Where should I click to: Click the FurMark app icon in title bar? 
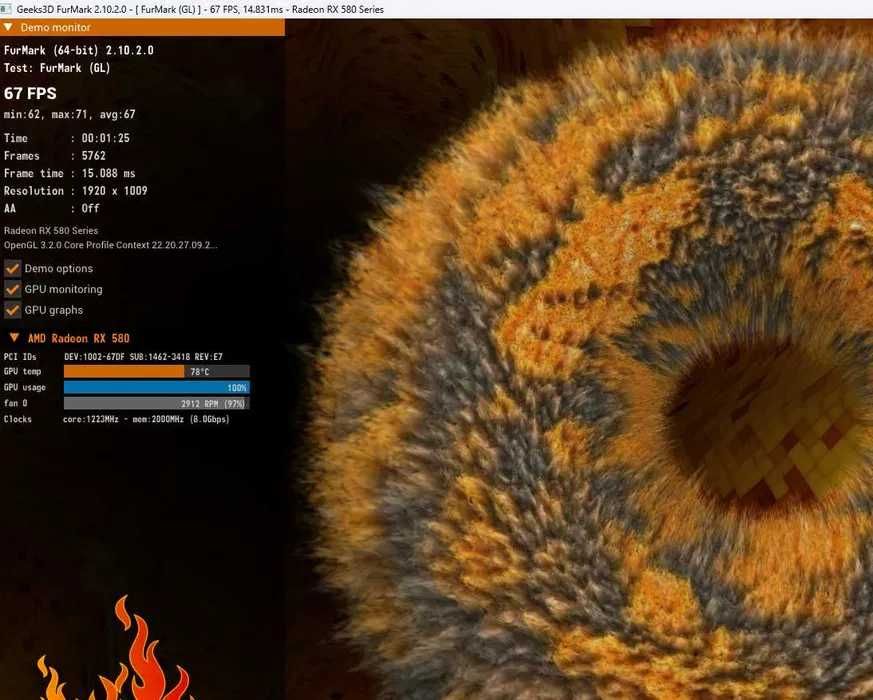(x=6, y=9)
